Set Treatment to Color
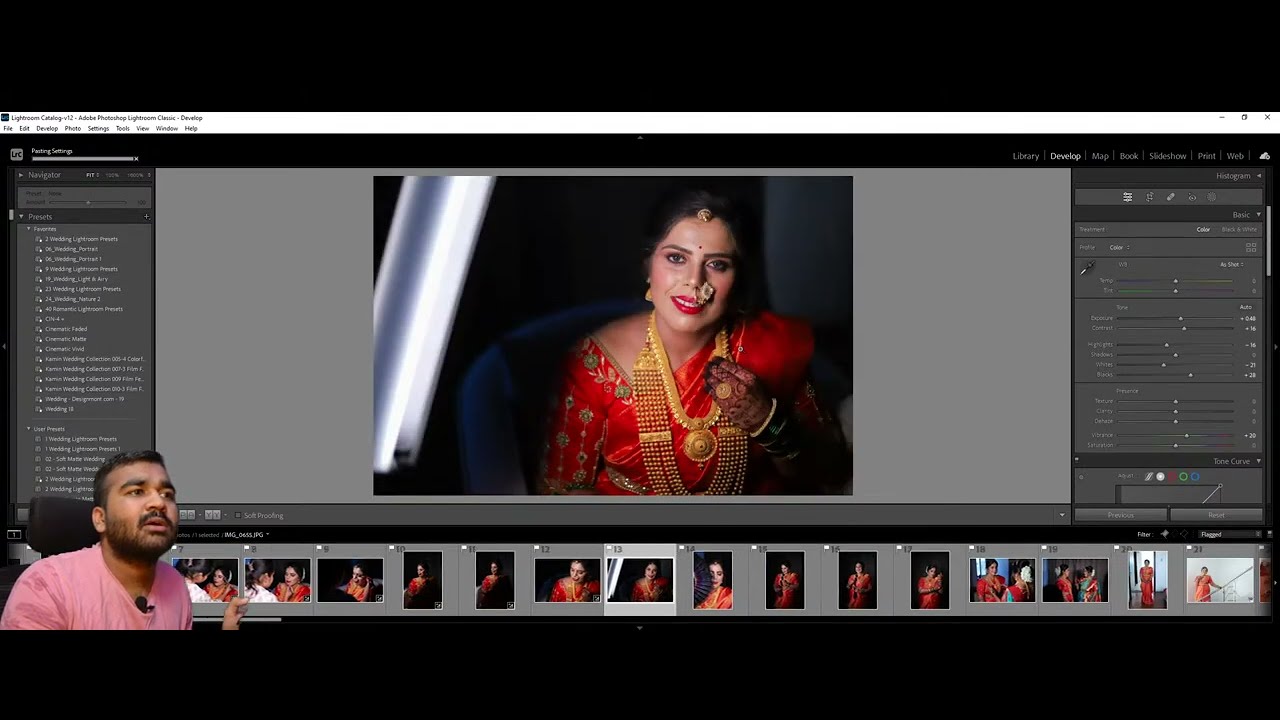1280x720 pixels. (x=1203, y=229)
